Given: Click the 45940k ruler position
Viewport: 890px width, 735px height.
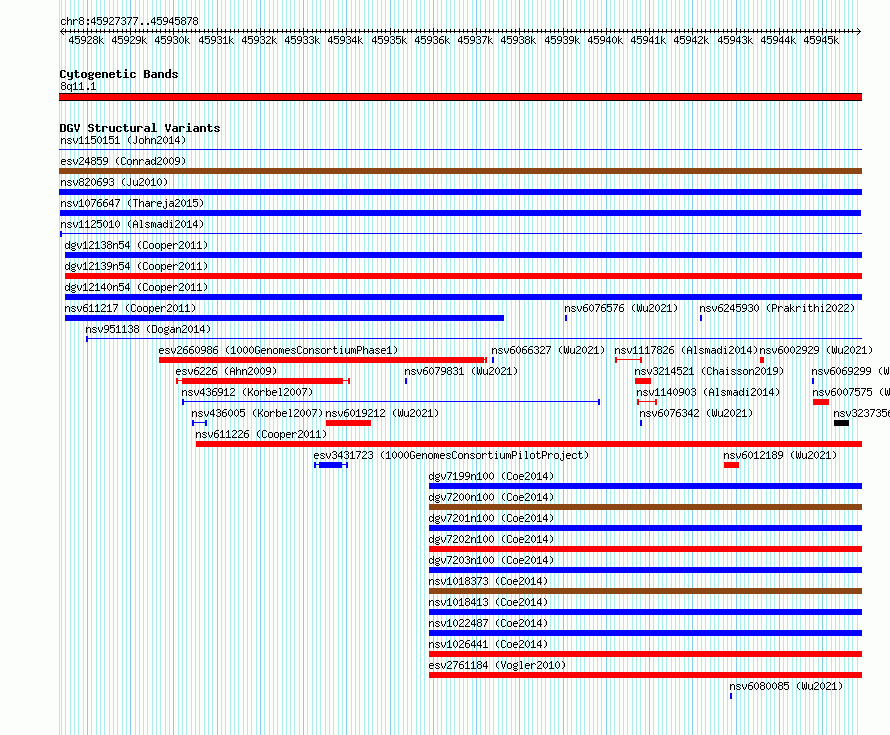Looking at the screenshot, I should coord(605,40).
